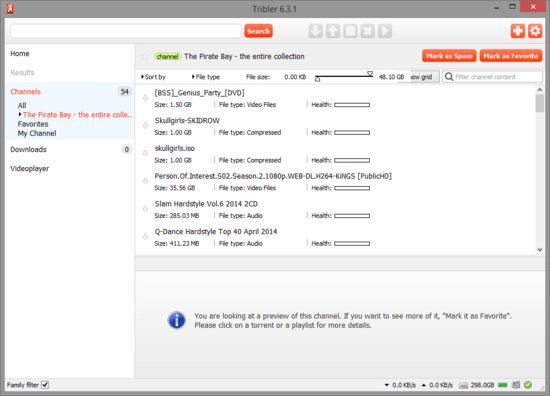This screenshot has width=550, height=396.
Task: Click the green connection bar indicator
Action: tap(503, 385)
